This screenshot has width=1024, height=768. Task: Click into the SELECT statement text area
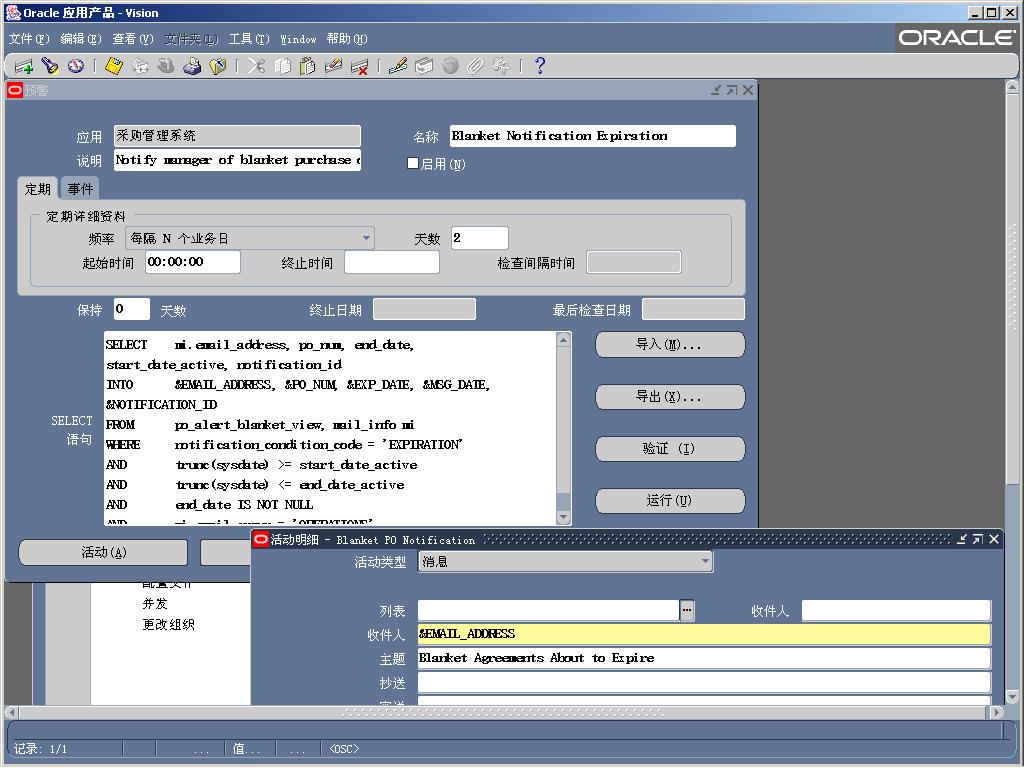coord(330,428)
